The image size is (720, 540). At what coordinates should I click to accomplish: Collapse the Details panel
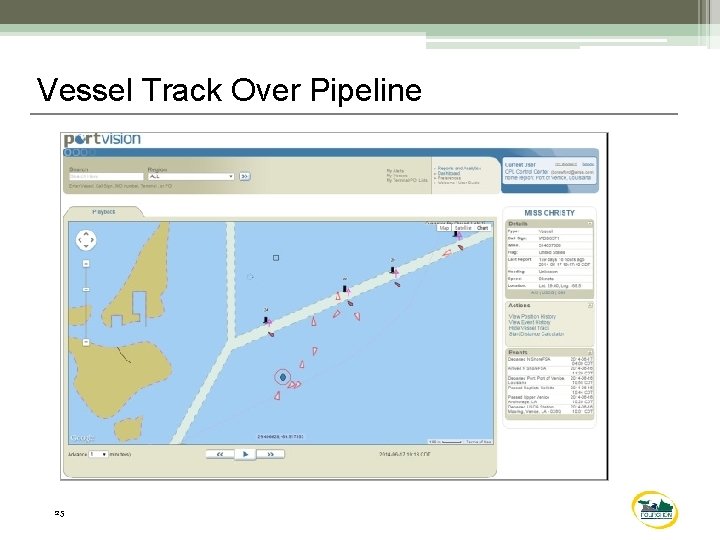[x=590, y=224]
